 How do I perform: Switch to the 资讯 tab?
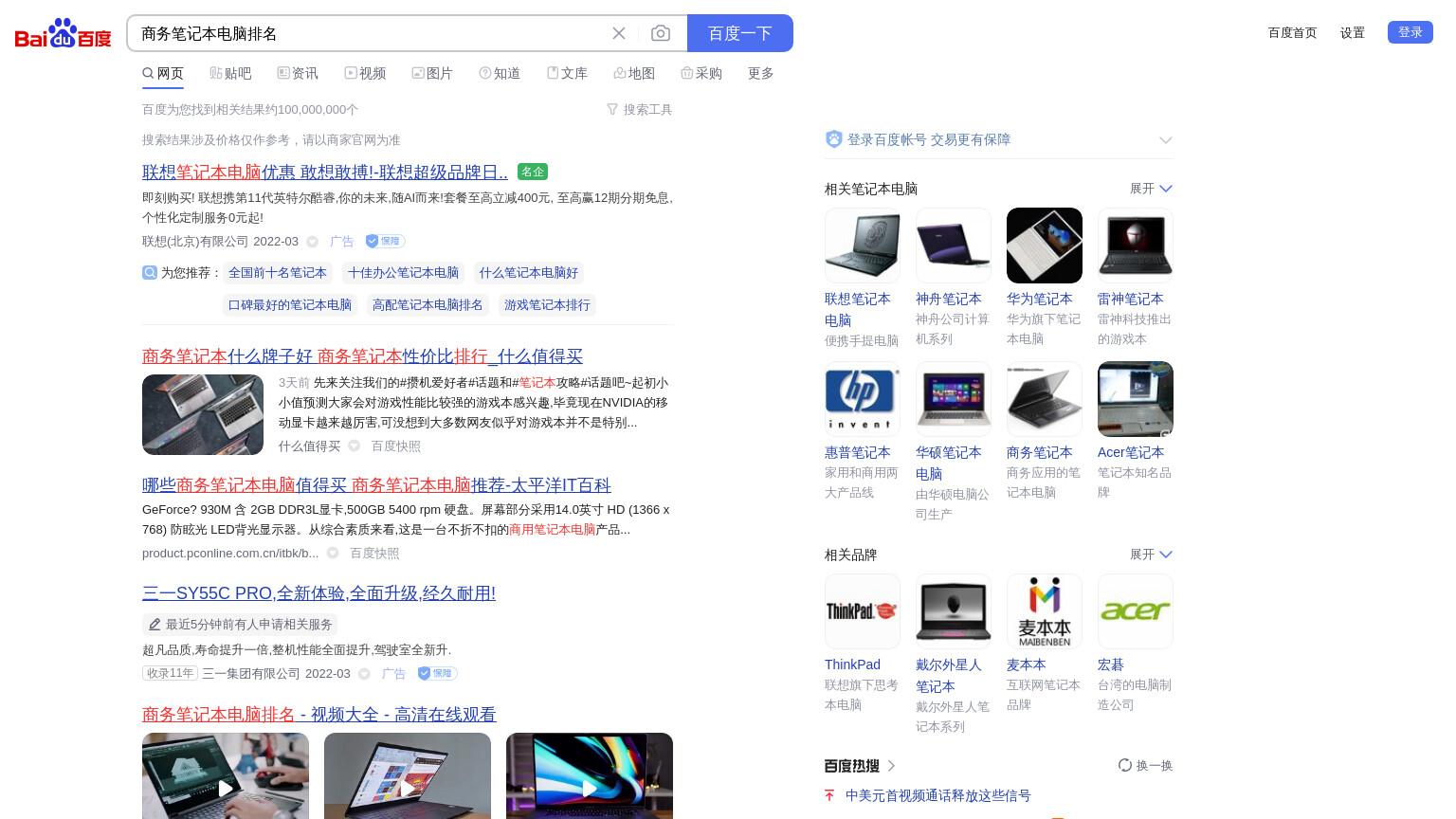click(x=298, y=73)
